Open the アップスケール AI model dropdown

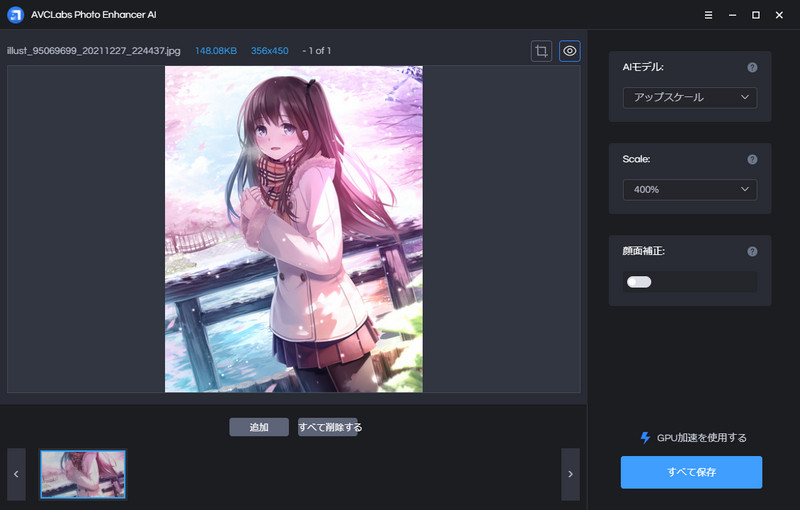click(x=690, y=97)
